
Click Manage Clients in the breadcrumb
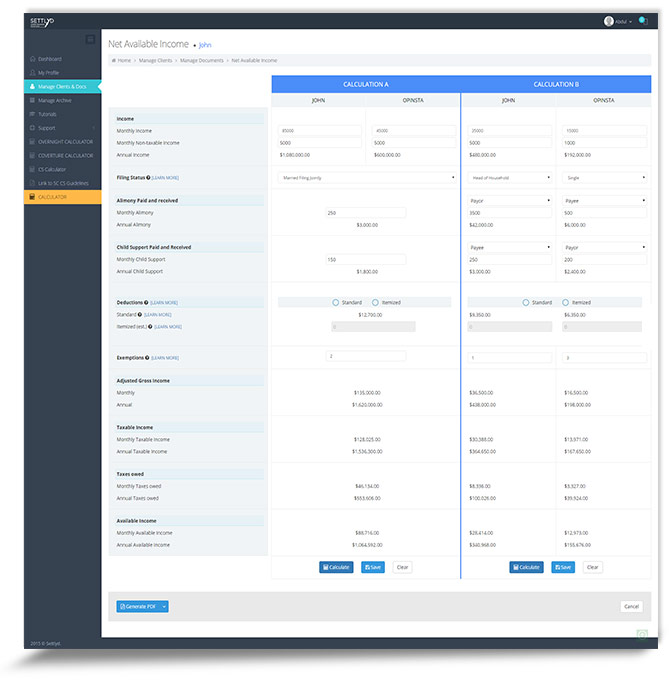click(x=157, y=61)
